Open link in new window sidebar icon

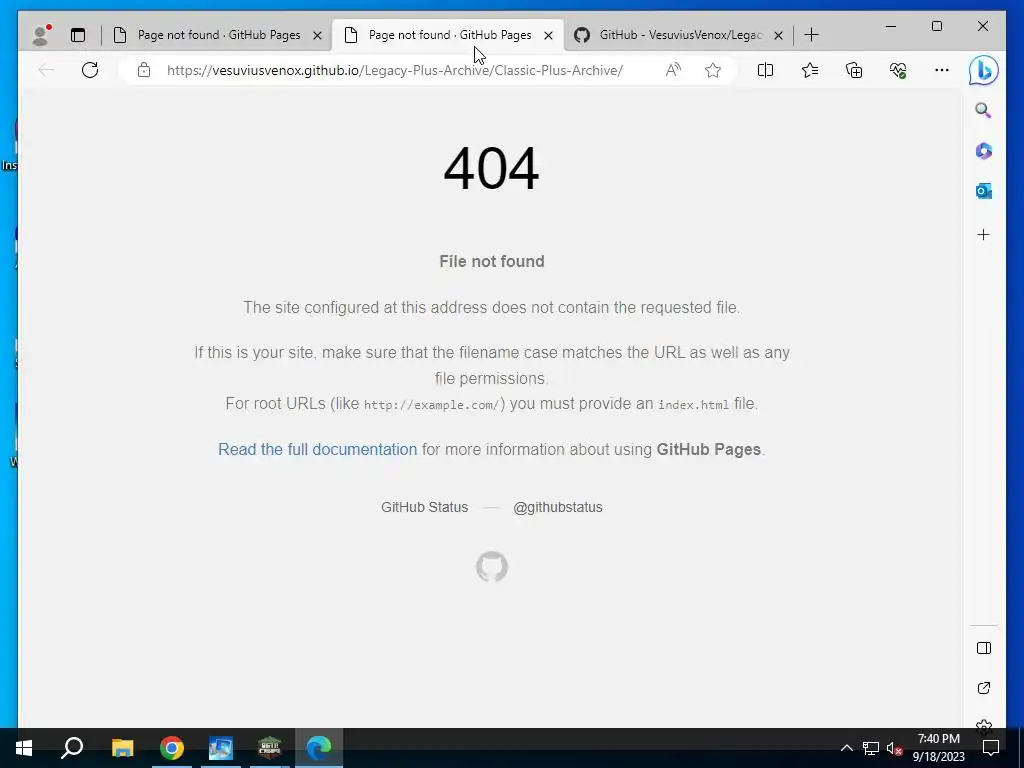(x=984, y=688)
